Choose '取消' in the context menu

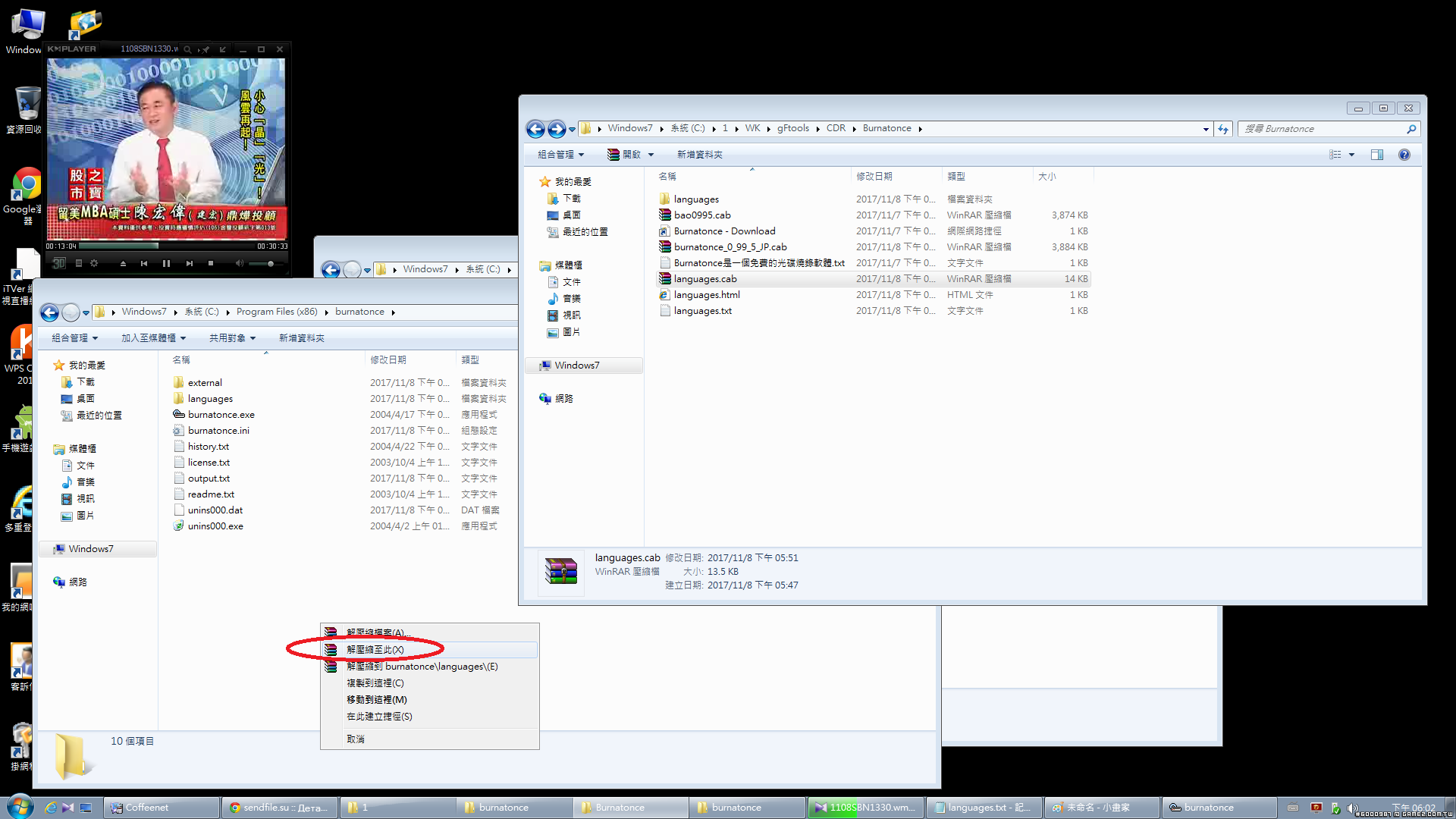click(356, 739)
